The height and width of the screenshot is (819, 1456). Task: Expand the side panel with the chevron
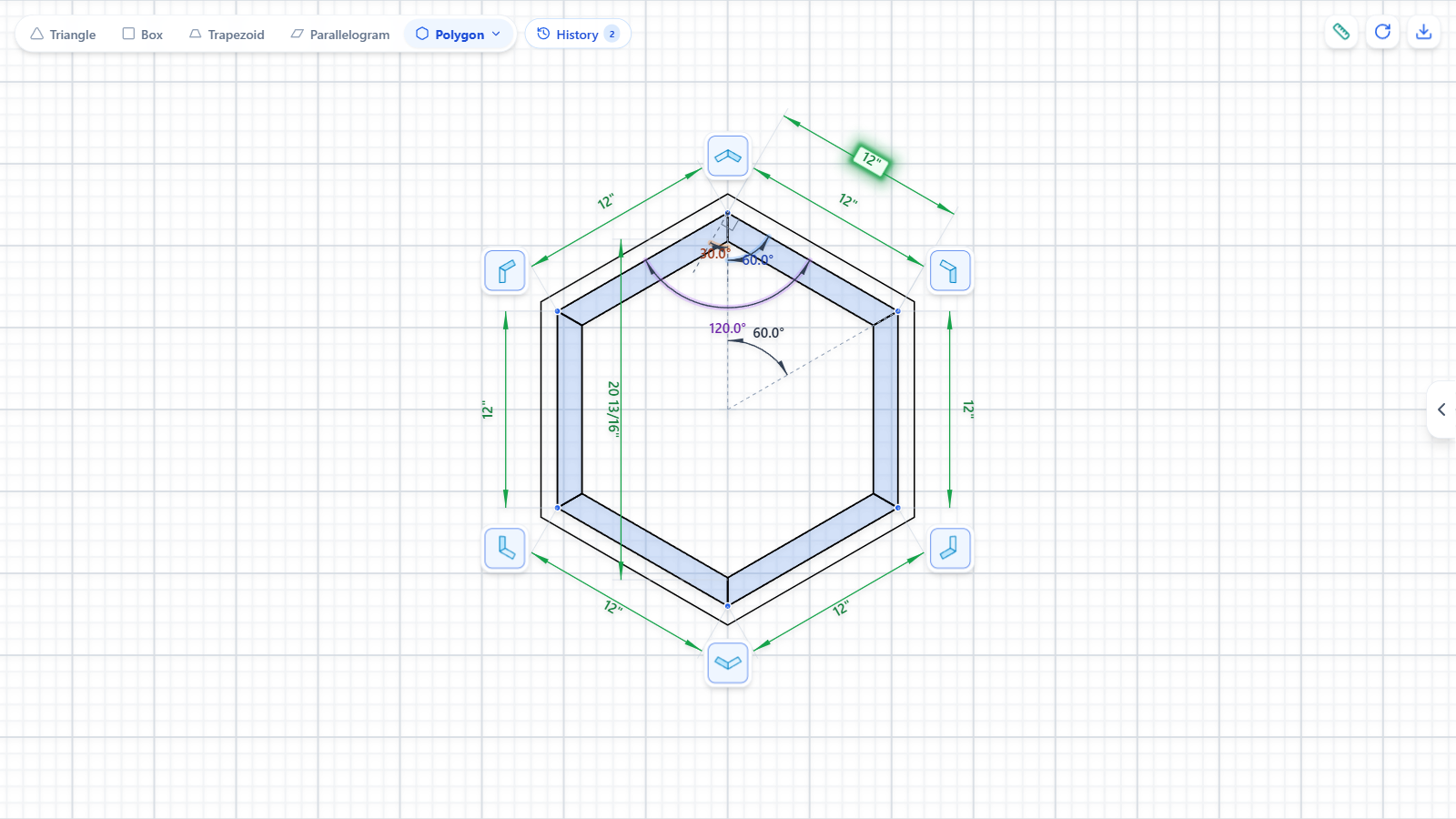pos(1441,409)
